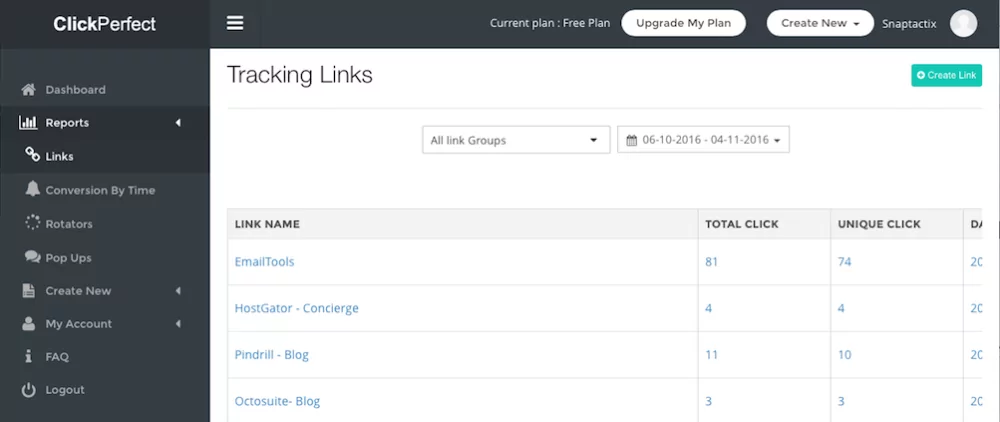Screen dimensions: 1000x422
Task: Click total click value 81 for EmailTools
Action: click(x=712, y=261)
